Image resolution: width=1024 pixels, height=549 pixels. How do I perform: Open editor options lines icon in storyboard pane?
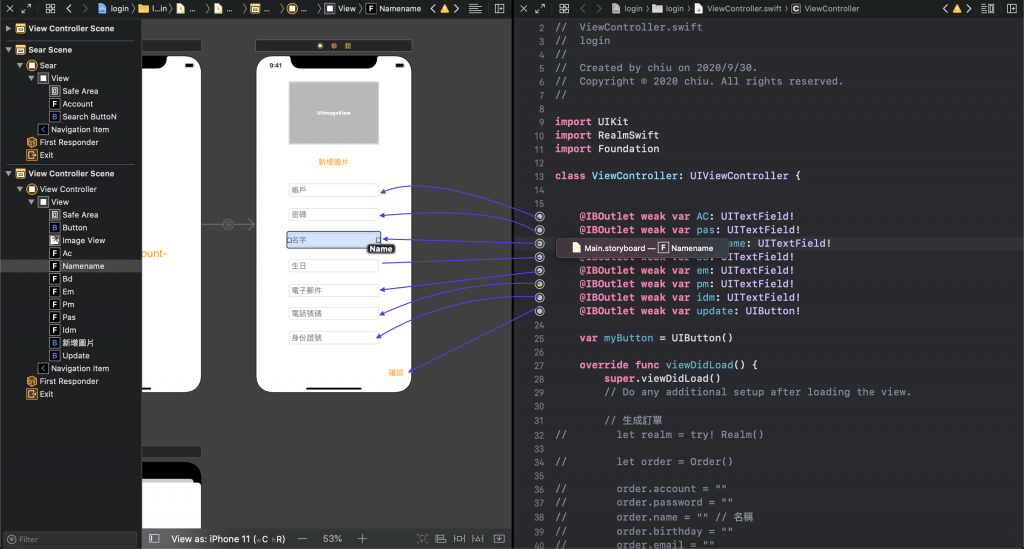[475, 8]
